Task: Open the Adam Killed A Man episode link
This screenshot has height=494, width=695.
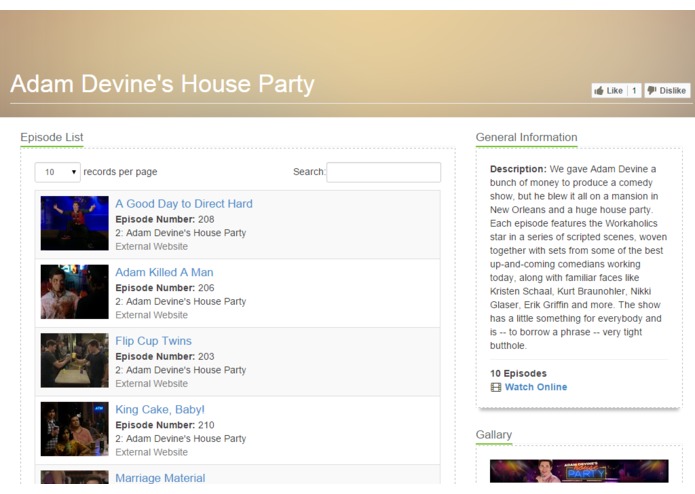Action: tap(164, 272)
